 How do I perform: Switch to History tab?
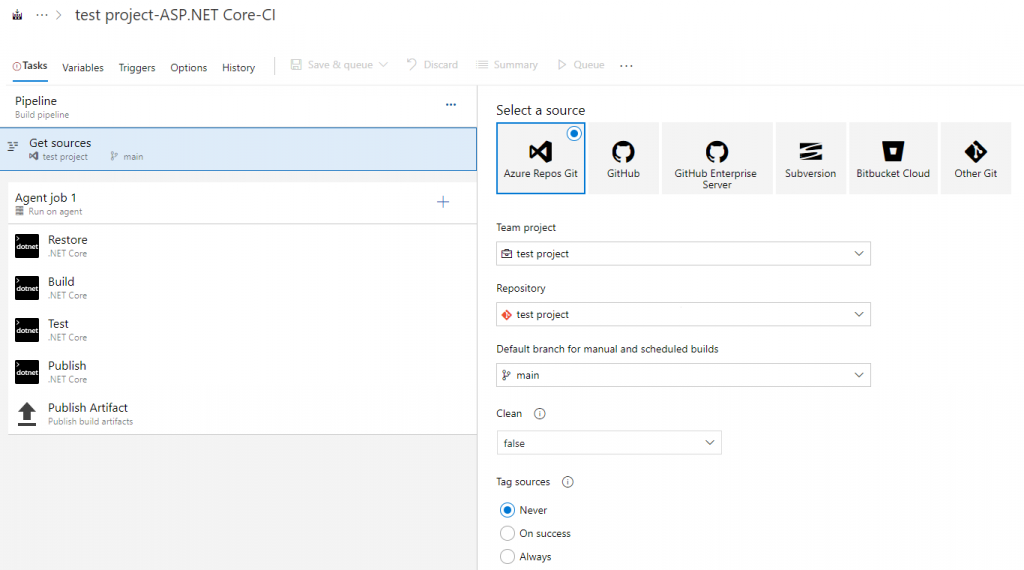point(238,67)
